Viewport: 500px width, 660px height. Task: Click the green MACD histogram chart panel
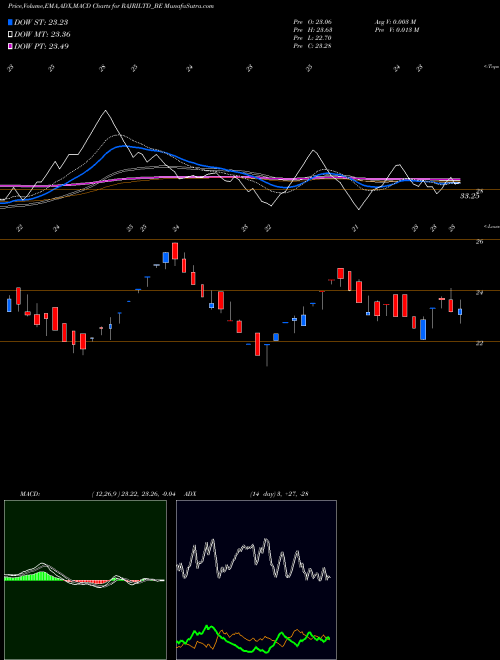[x=85, y=580]
